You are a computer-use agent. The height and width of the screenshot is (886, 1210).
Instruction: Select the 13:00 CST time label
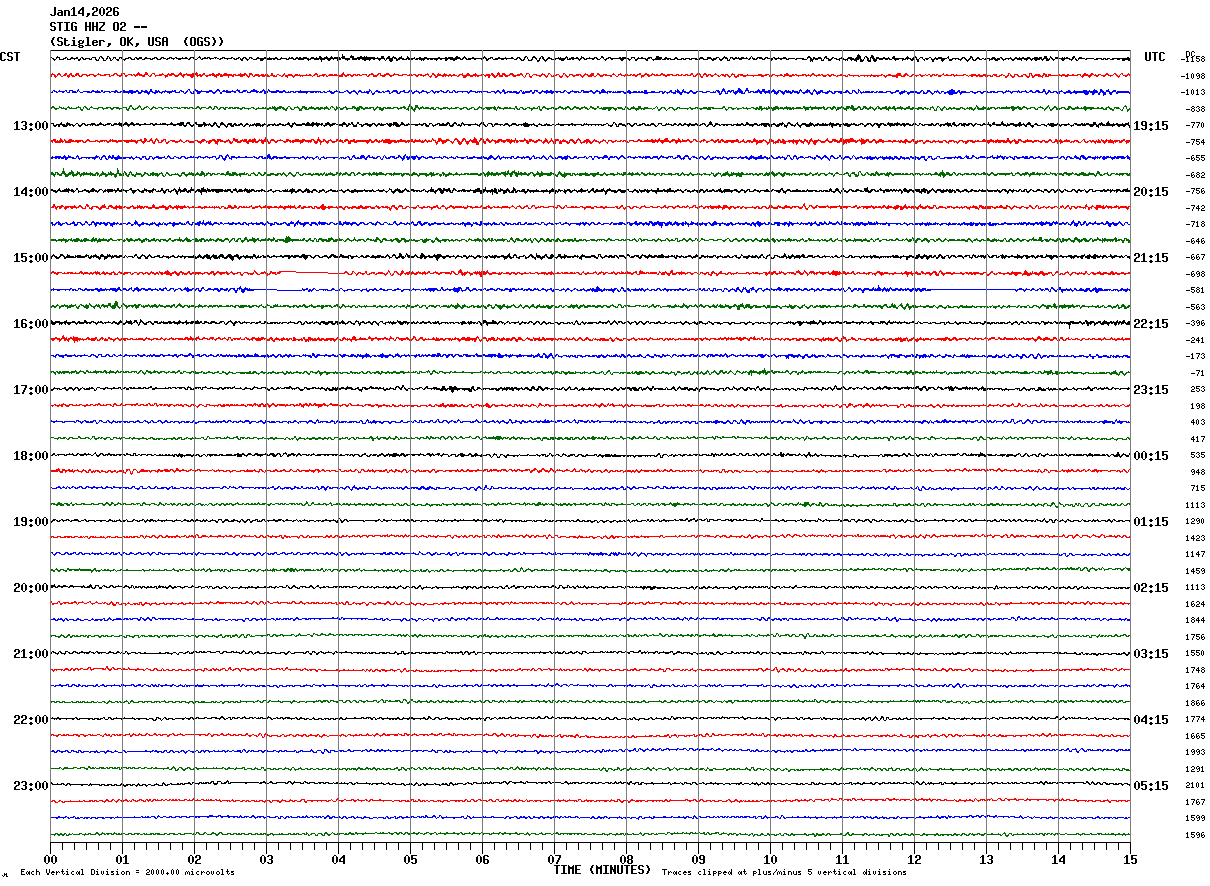tap(30, 126)
